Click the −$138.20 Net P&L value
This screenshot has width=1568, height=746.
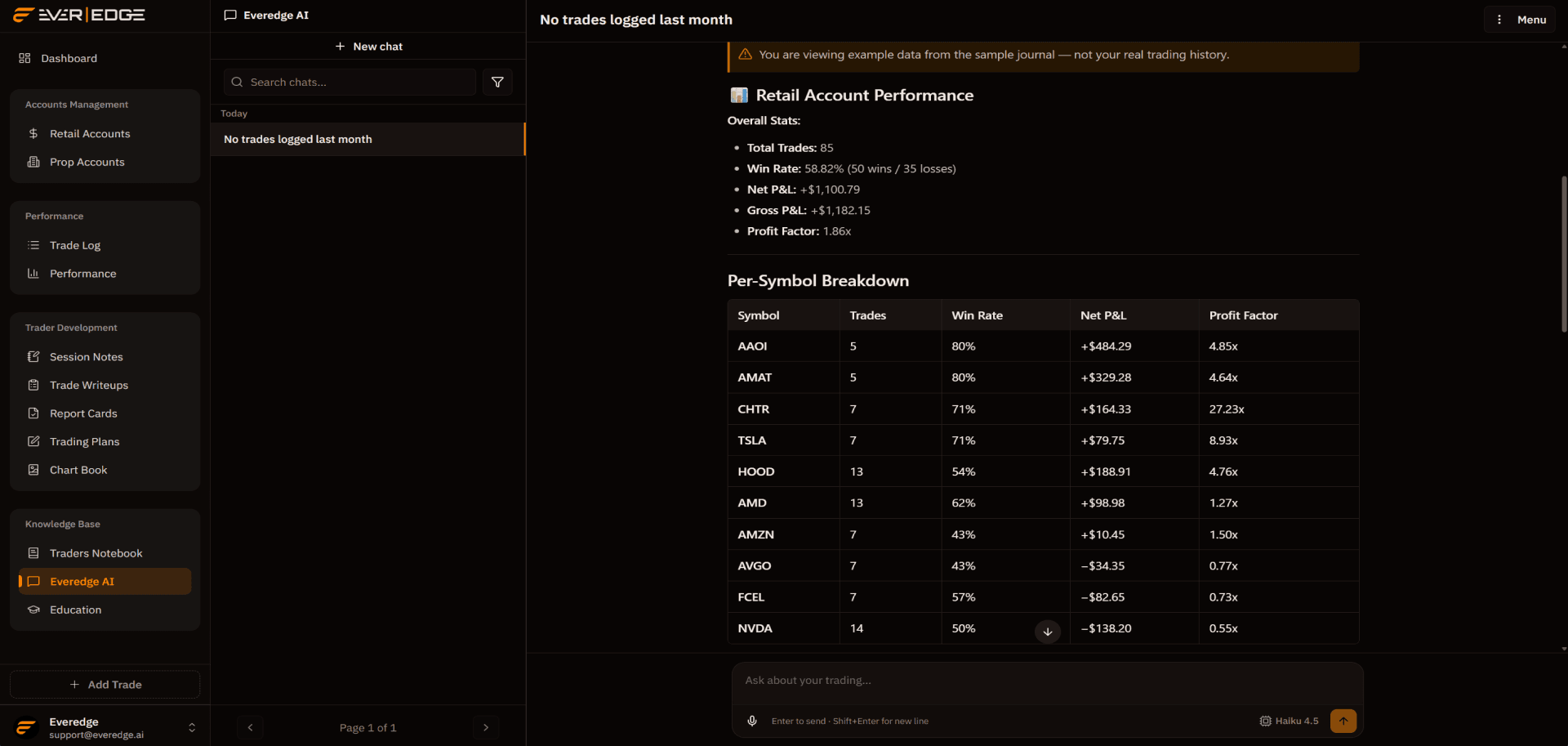click(x=1106, y=628)
